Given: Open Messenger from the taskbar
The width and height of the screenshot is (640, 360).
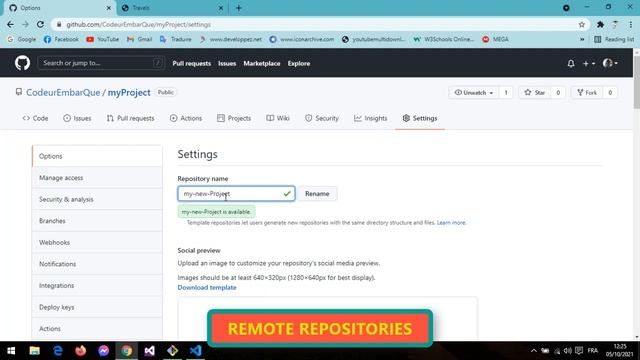Looking at the screenshot, I should (x=104, y=351).
